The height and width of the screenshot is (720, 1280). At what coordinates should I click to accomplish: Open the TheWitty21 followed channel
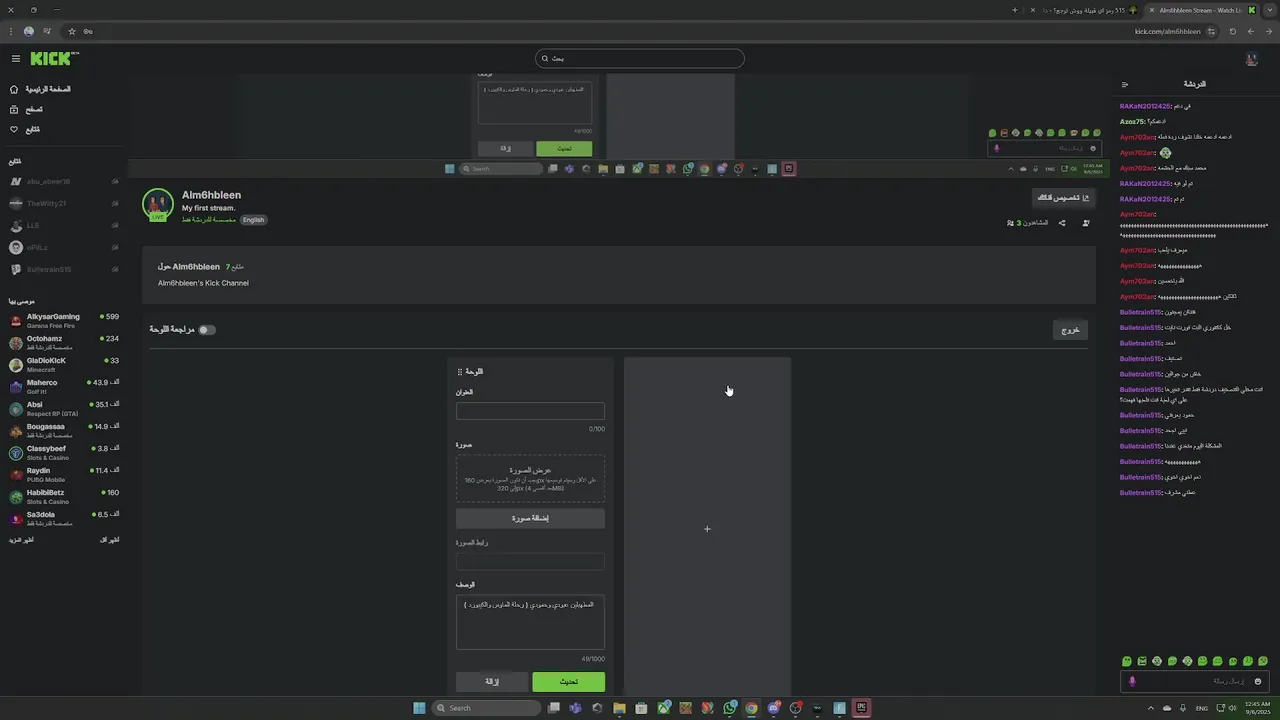63,204
